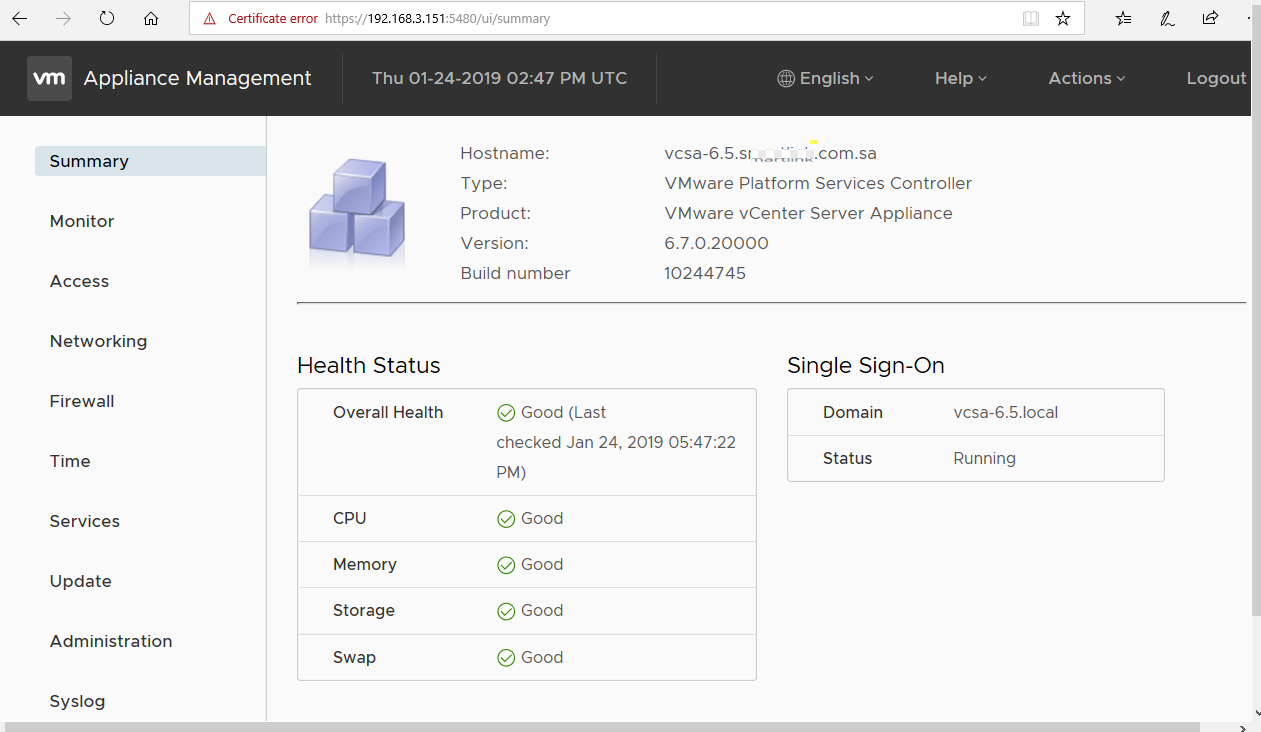Go to browser home icon
The width and height of the screenshot is (1261, 732).
point(151,18)
